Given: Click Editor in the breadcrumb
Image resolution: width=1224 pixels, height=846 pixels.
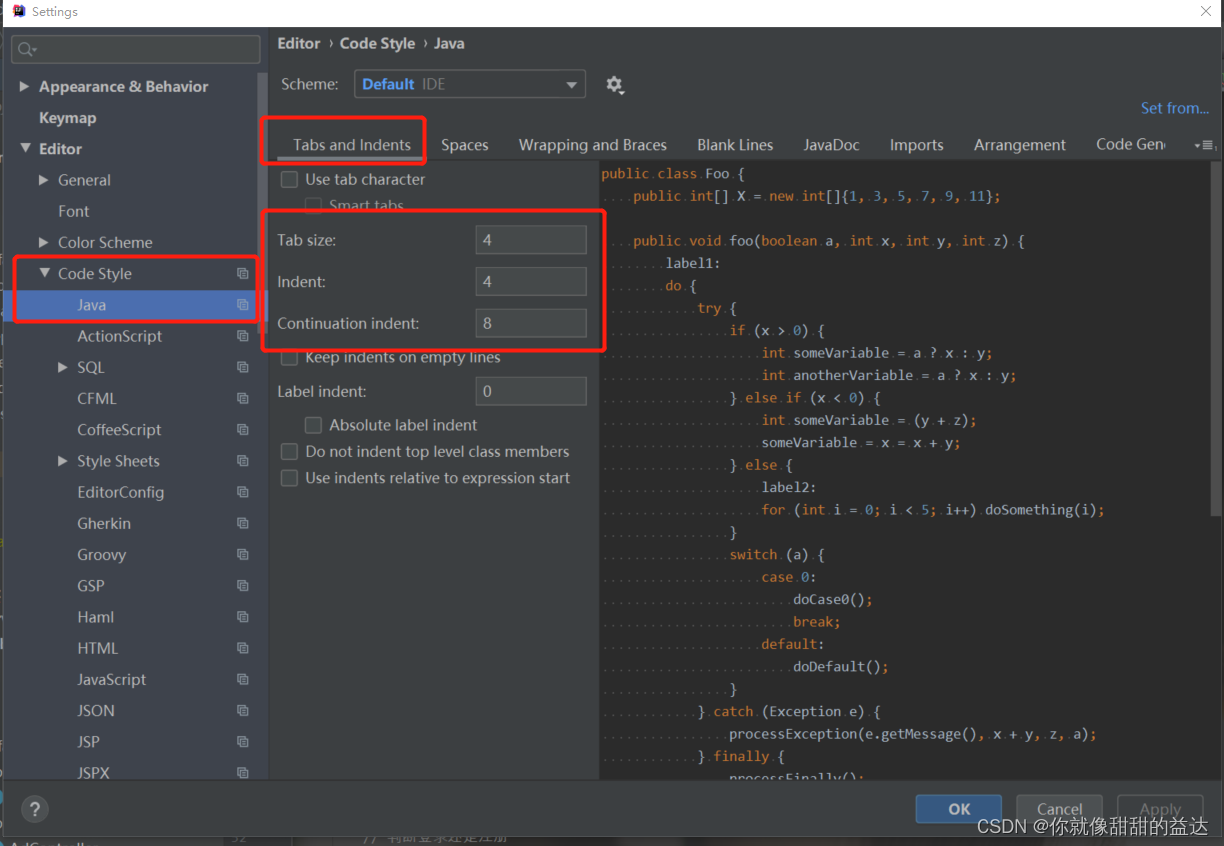Looking at the screenshot, I should (x=299, y=43).
